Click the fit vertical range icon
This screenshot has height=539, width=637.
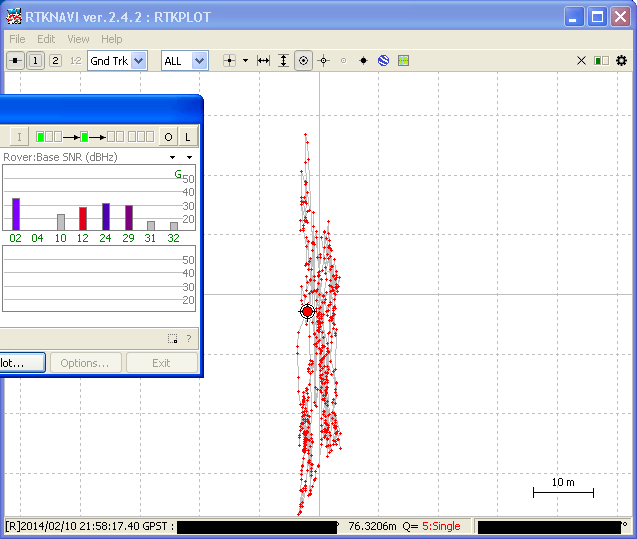pos(283,61)
